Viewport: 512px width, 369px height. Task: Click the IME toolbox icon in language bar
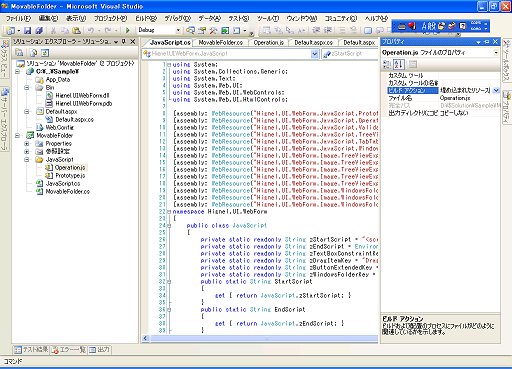point(452,26)
